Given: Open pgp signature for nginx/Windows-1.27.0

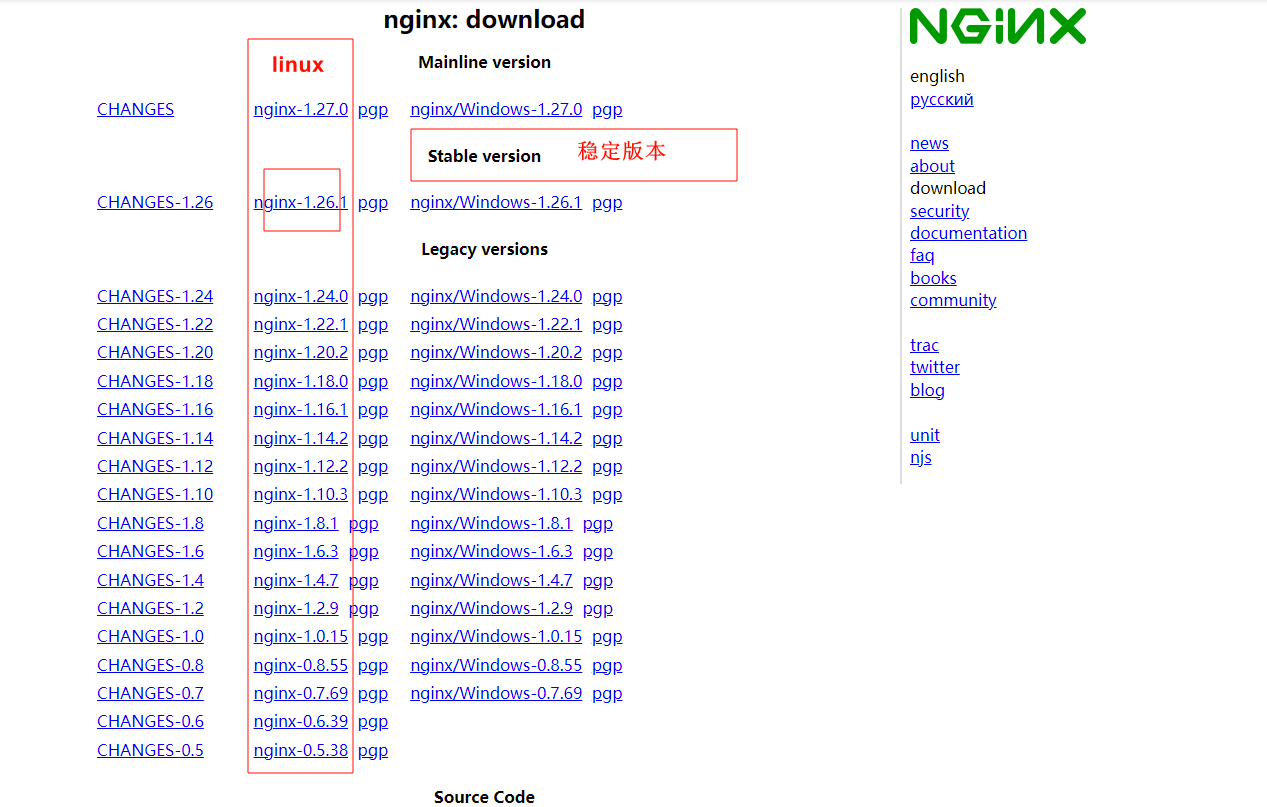Looking at the screenshot, I should pyautogui.click(x=607, y=110).
